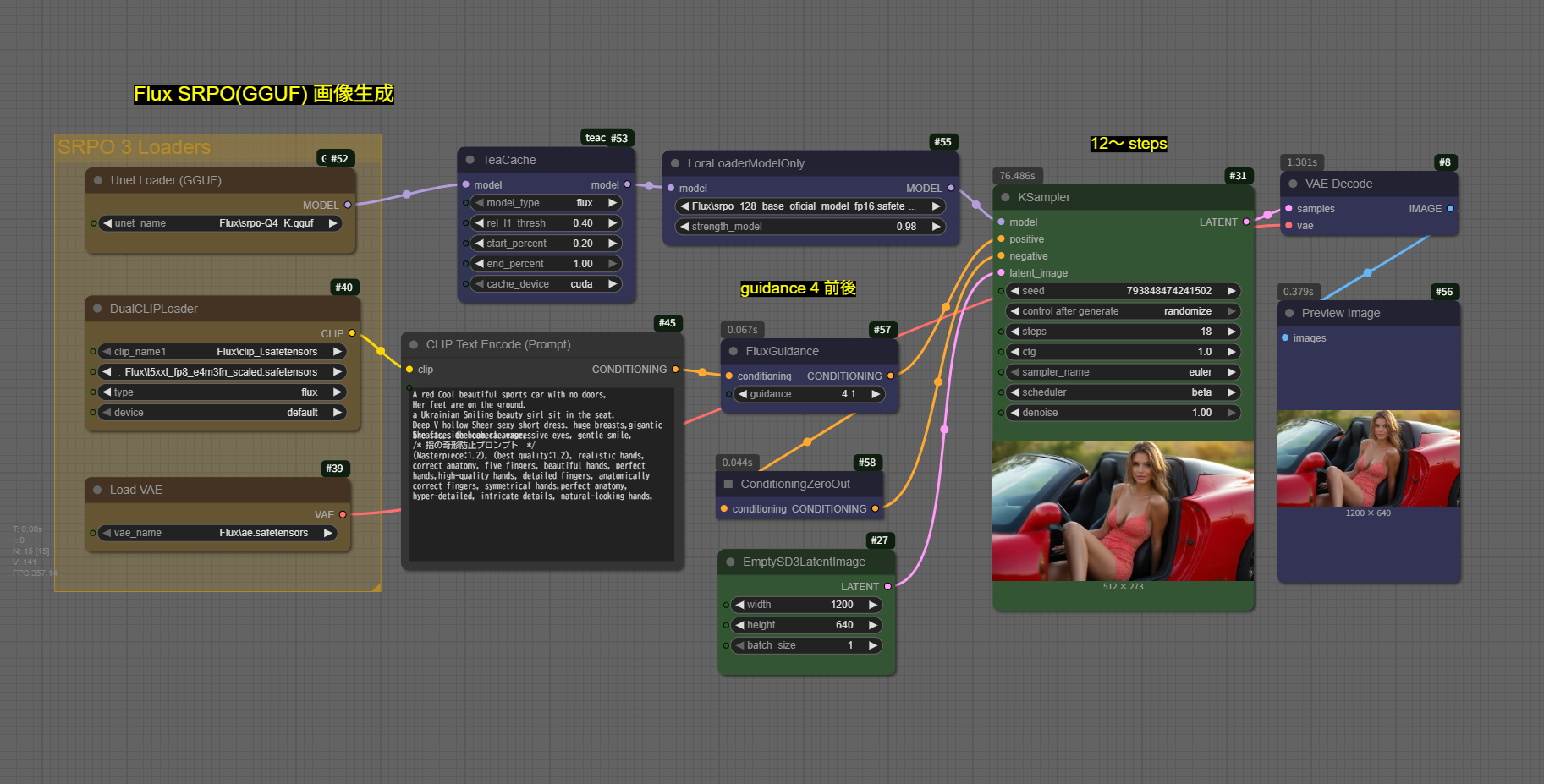1544x784 pixels.
Task: Collapse the TeaCache node via title dot
Action: pyautogui.click(x=470, y=160)
